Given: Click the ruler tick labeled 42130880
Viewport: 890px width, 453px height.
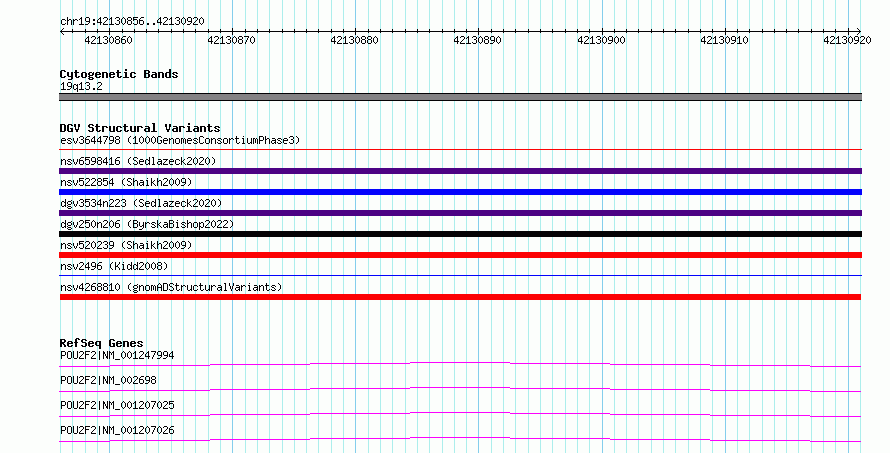Looking at the screenshot, I should [355, 40].
